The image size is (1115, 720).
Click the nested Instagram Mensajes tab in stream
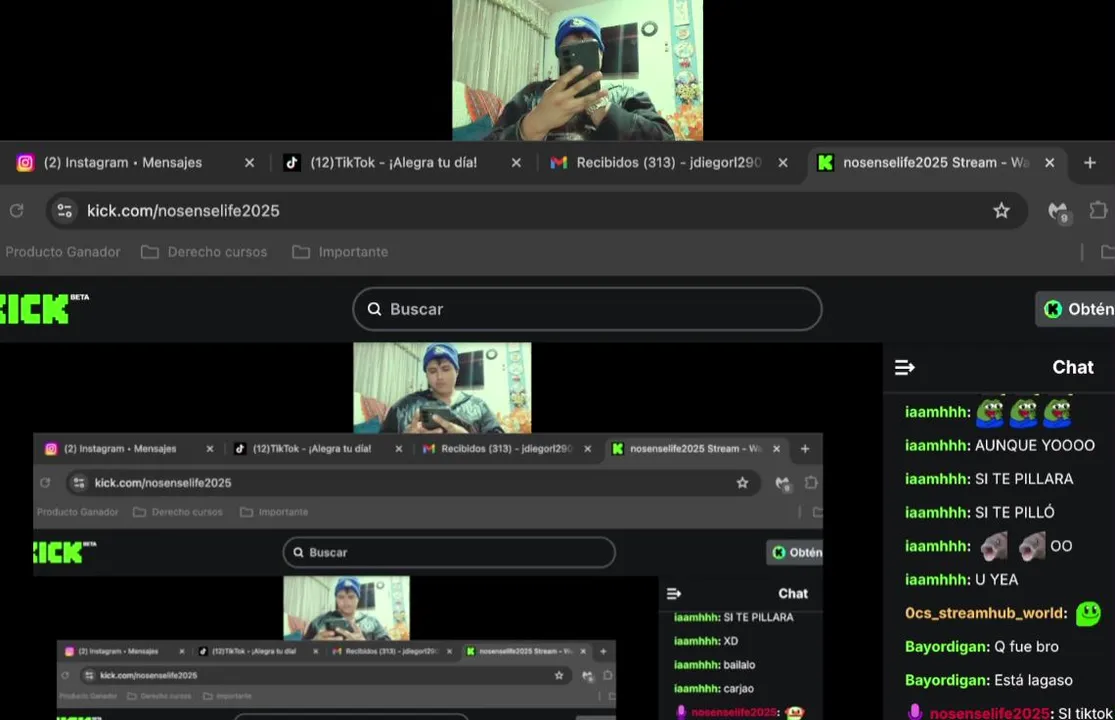(x=128, y=448)
